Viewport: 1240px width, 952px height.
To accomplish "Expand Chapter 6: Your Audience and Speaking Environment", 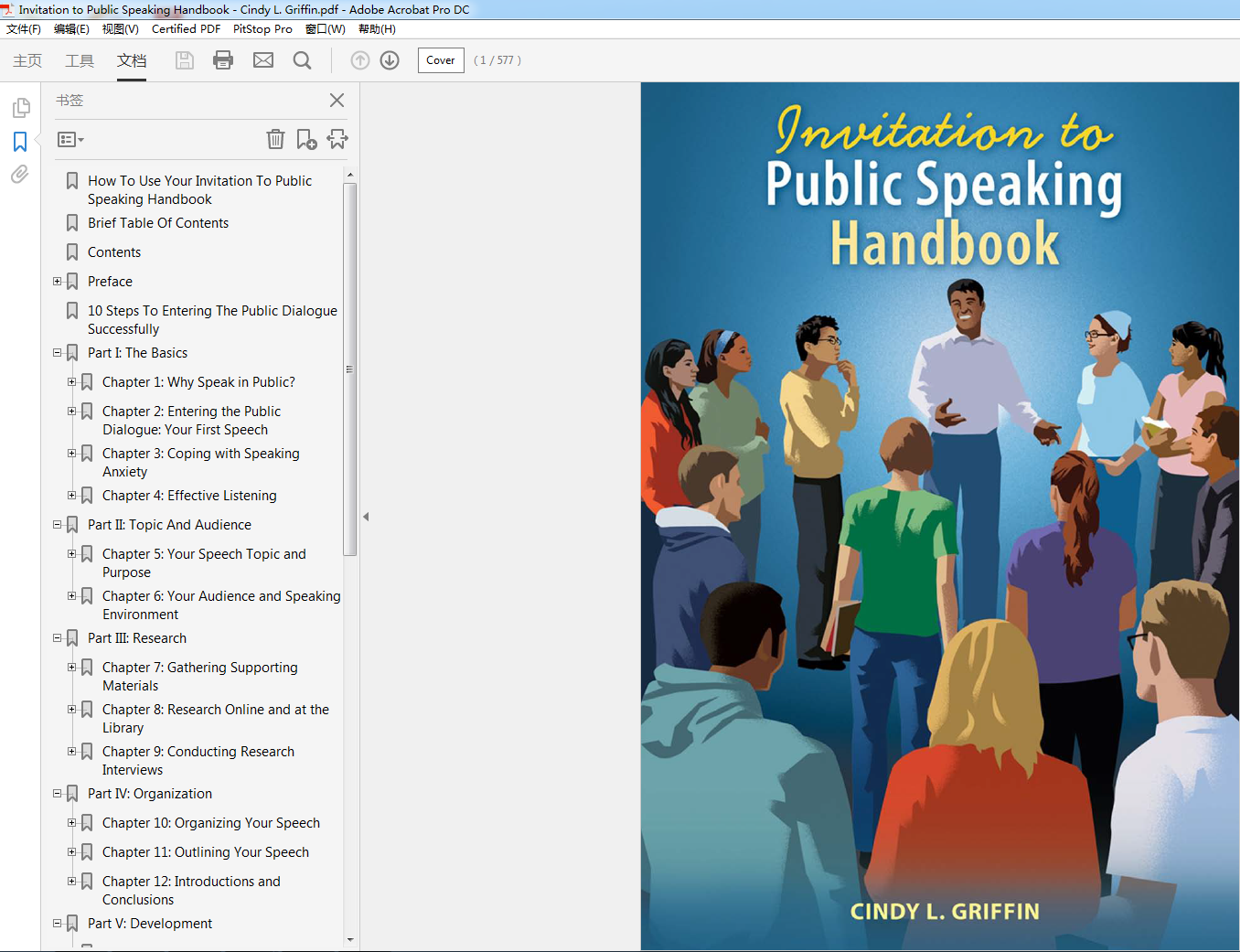I will (x=71, y=595).
